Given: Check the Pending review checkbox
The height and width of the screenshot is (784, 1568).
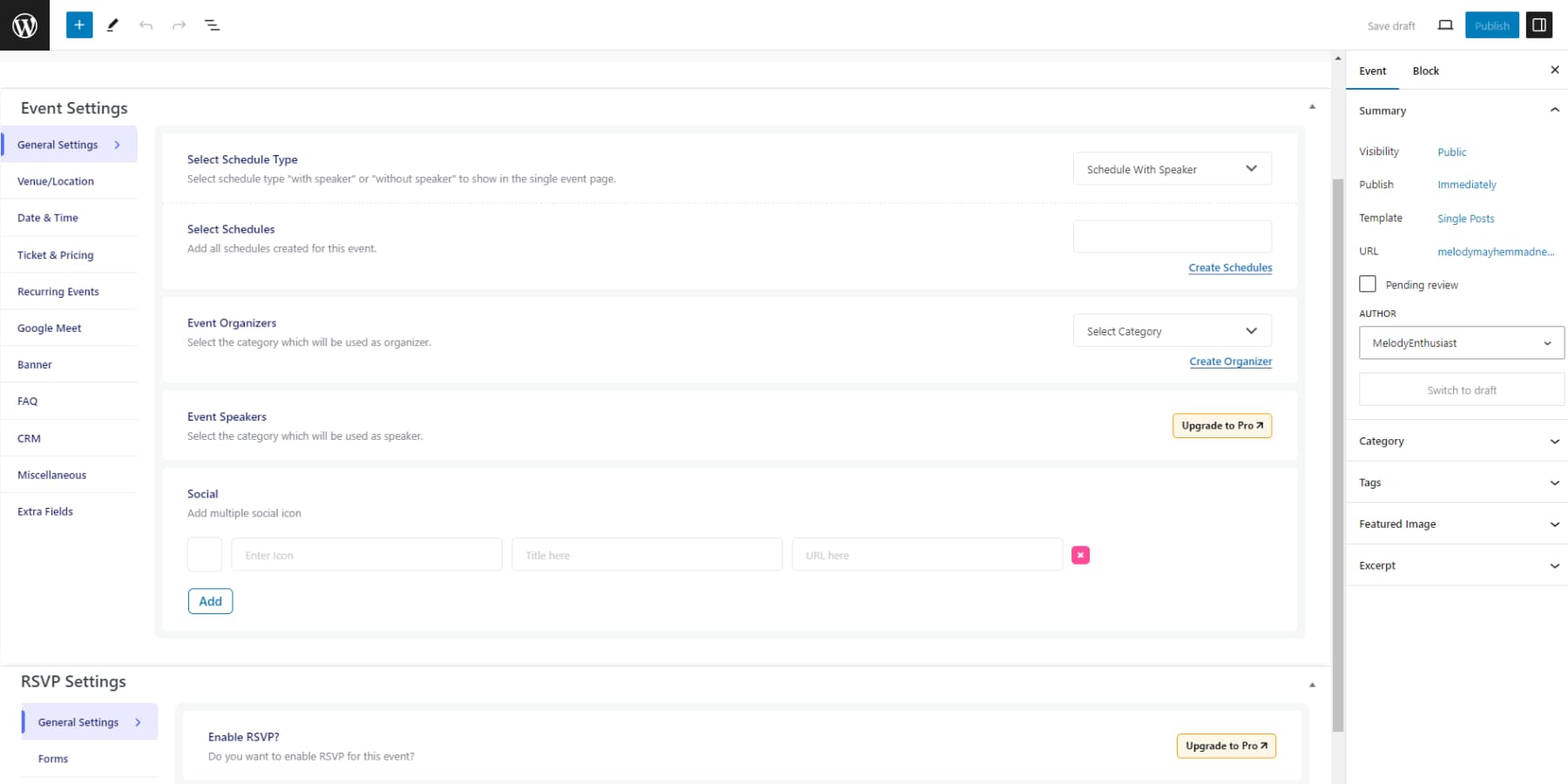Looking at the screenshot, I should point(1367,284).
